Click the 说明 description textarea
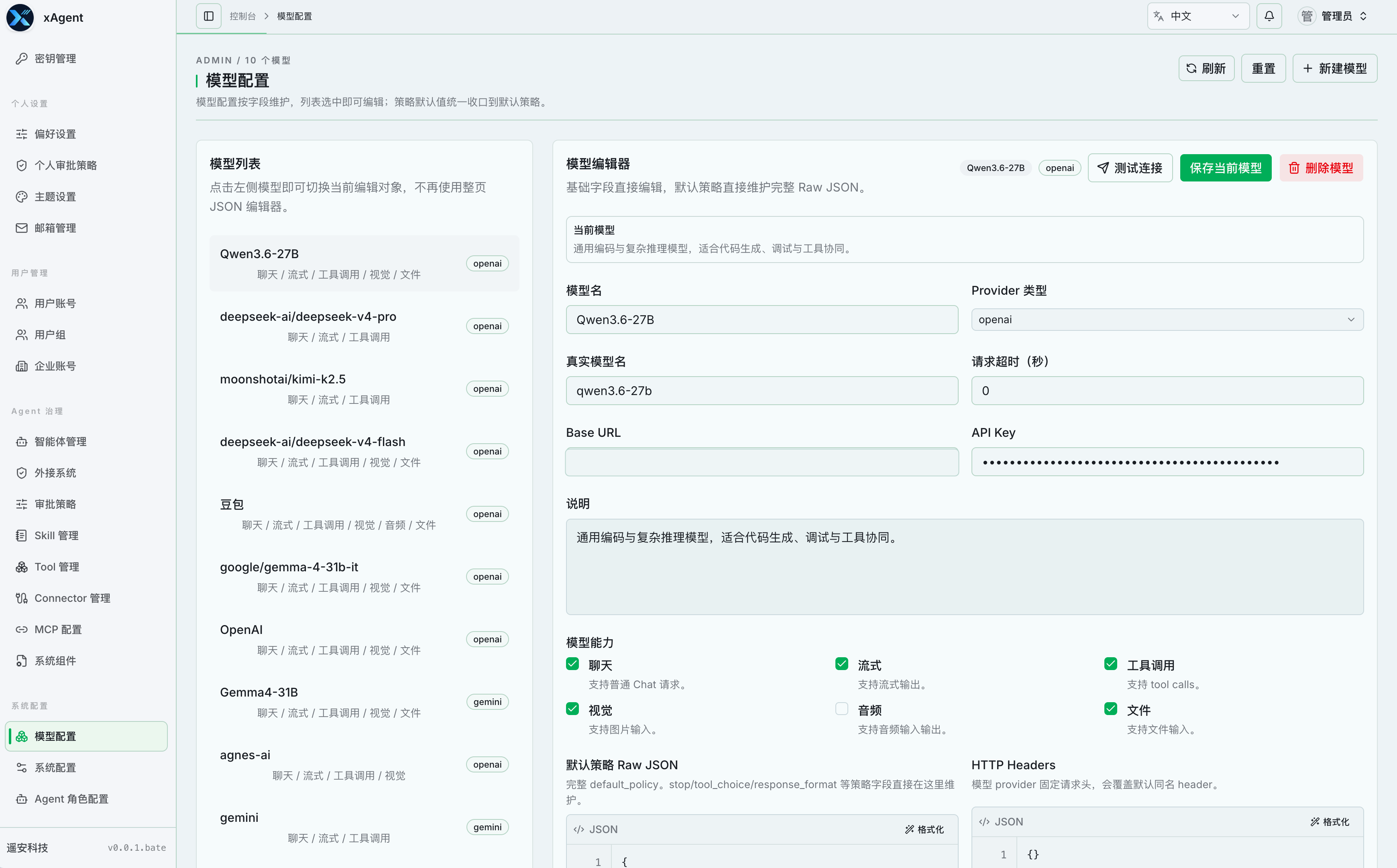The height and width of the screenshot is (868, 1397). (x=964, y=566)
